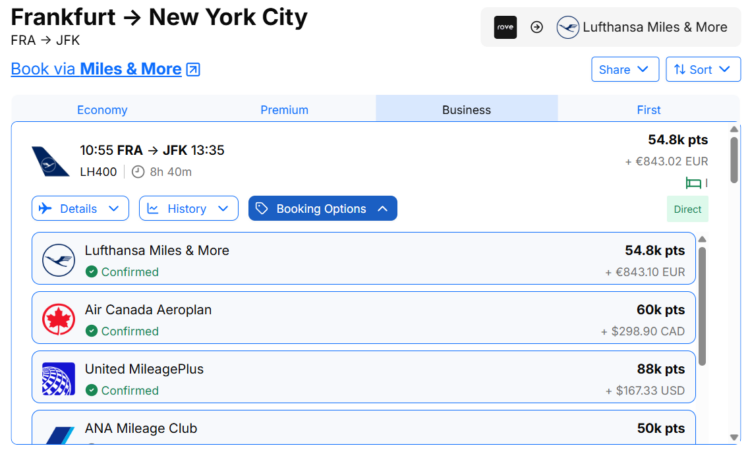Click the + €843.02 EUR surcharge text
750x450 pixels.
(667, 162)
